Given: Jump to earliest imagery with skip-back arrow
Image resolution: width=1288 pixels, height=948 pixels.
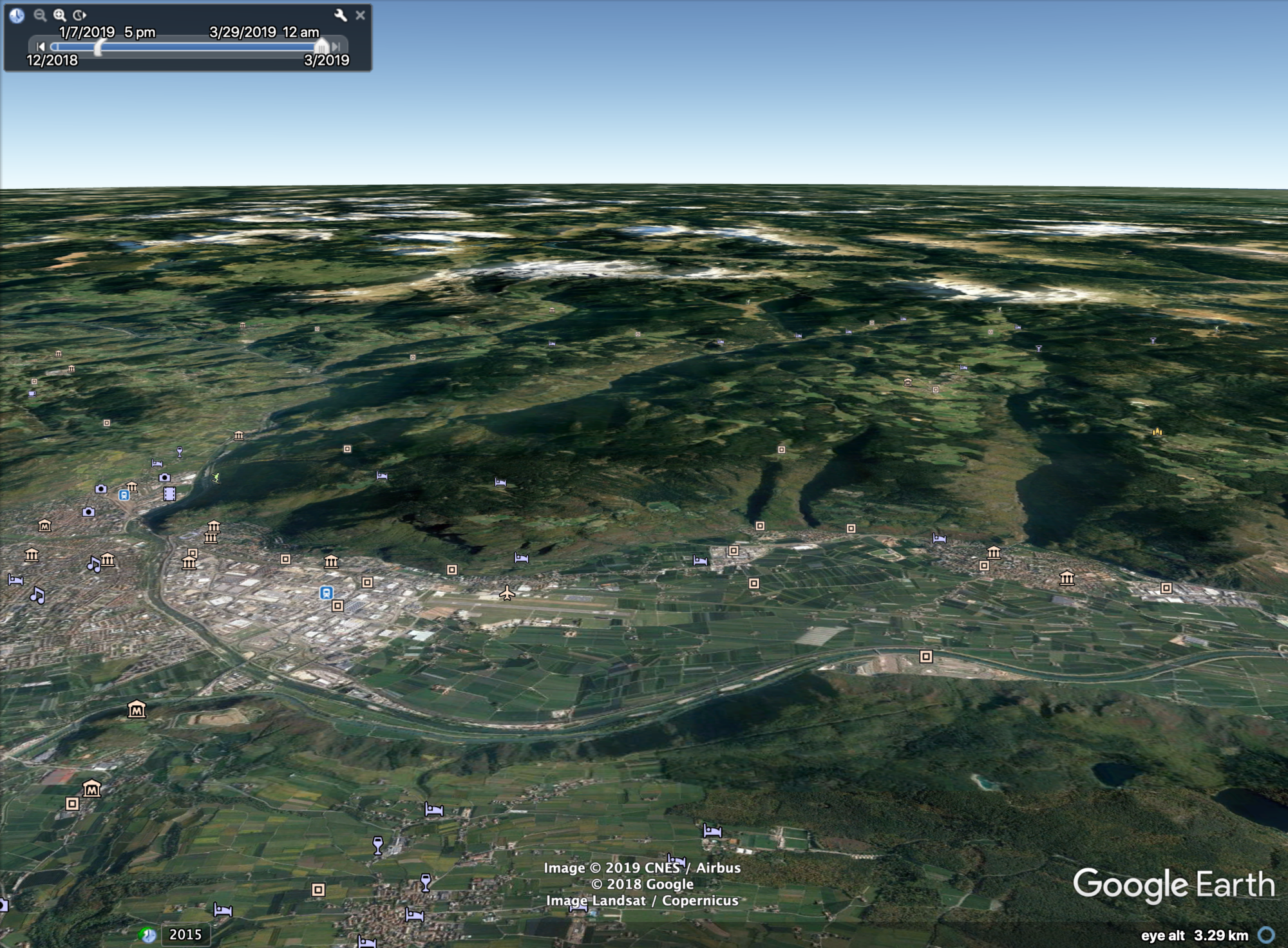Looking at the screenshot, I should 41,46.
